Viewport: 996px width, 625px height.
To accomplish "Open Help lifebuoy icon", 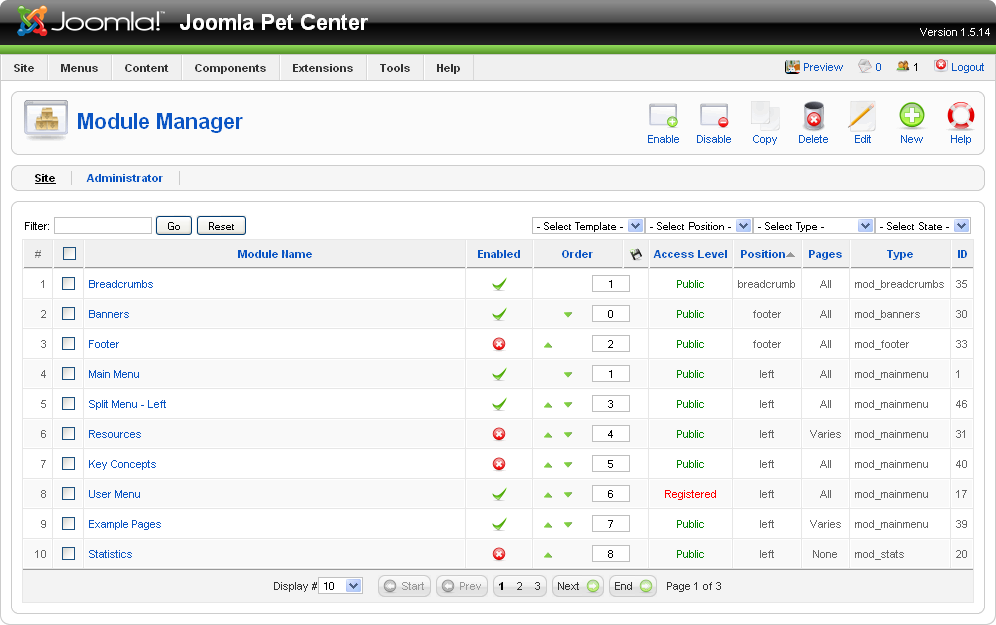I will click(960, 116).
